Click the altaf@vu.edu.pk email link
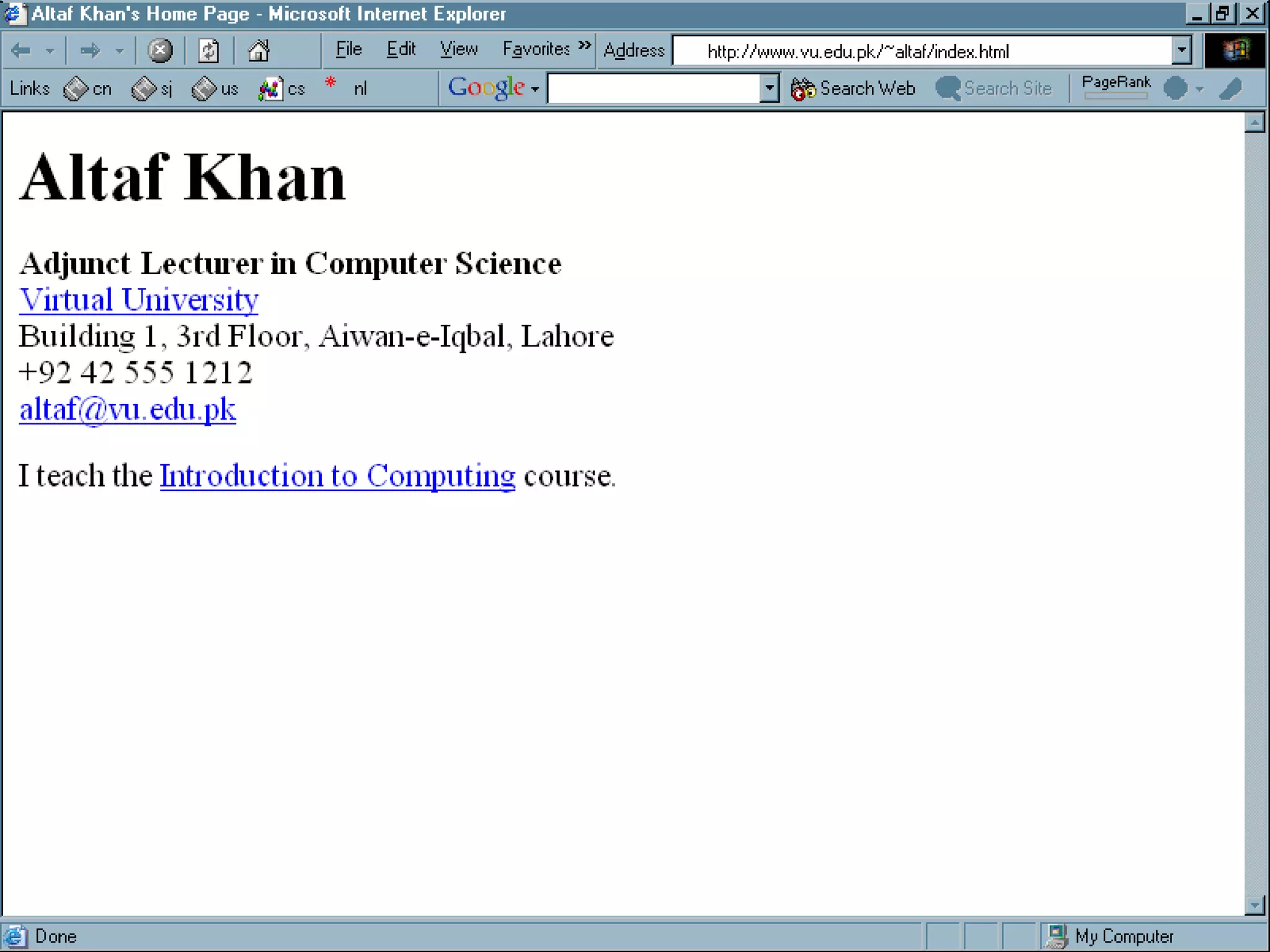Image resolution: width=1270 pixels, height=952 pixels. click(128, 410)
